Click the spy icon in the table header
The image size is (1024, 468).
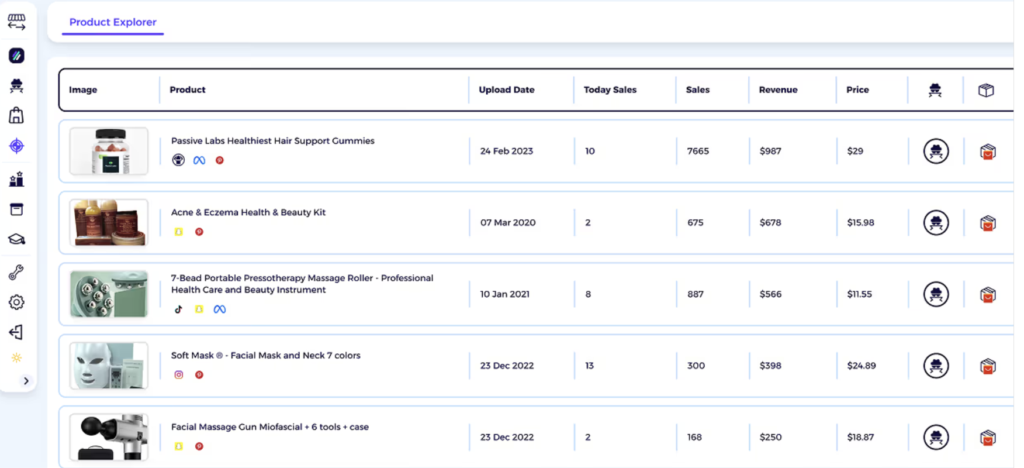[x=935, y=91]
